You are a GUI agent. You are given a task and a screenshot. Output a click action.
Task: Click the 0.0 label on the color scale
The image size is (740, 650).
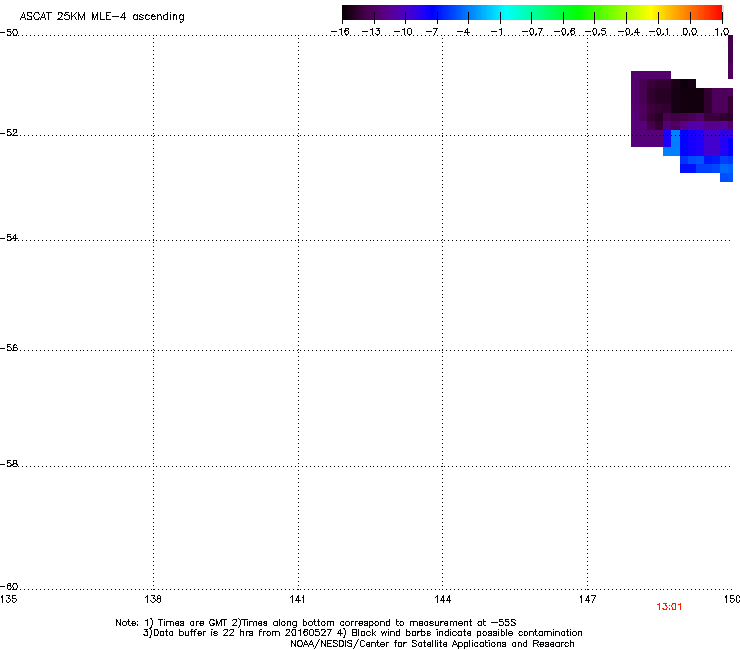pos(690,32)
